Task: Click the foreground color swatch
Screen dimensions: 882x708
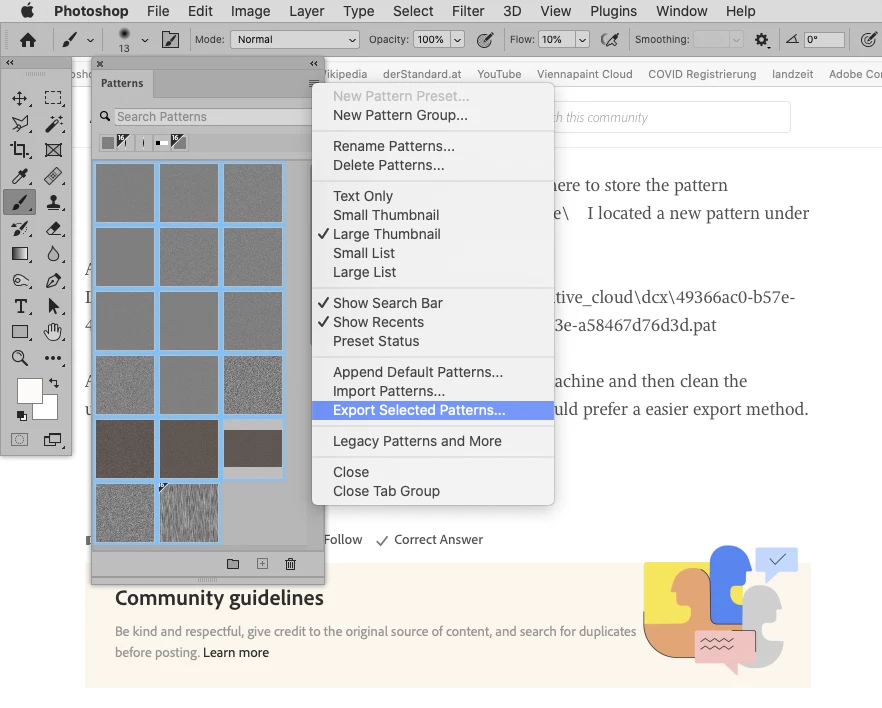Action: click(29, 390)
